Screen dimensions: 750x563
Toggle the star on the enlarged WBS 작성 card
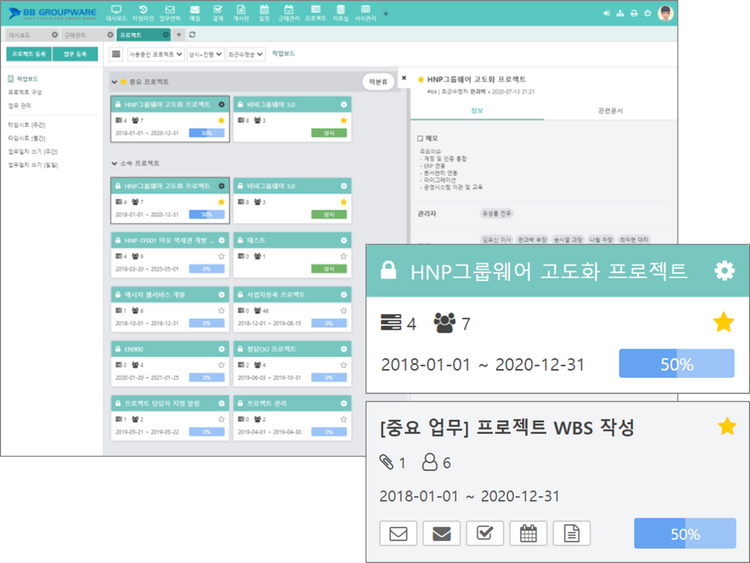pos(727,426)
